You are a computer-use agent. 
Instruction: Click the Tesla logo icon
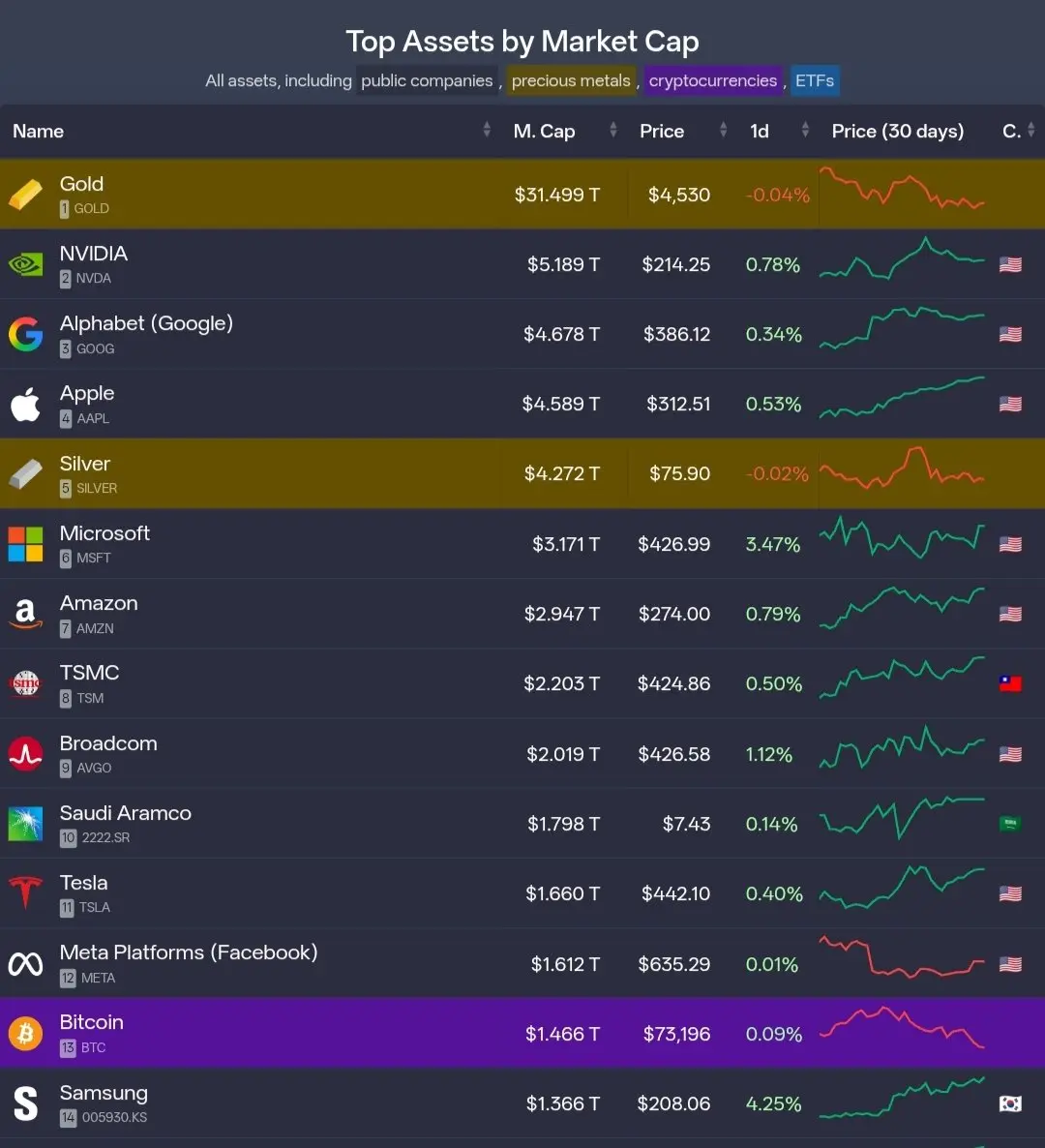[25, 893]
